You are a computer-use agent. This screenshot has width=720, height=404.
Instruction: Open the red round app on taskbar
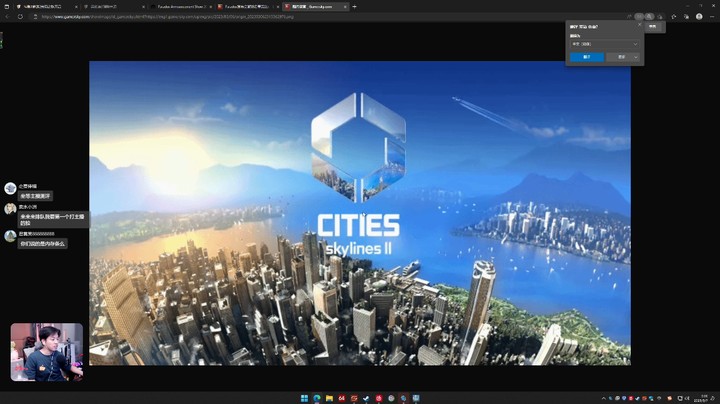(379, 398)
